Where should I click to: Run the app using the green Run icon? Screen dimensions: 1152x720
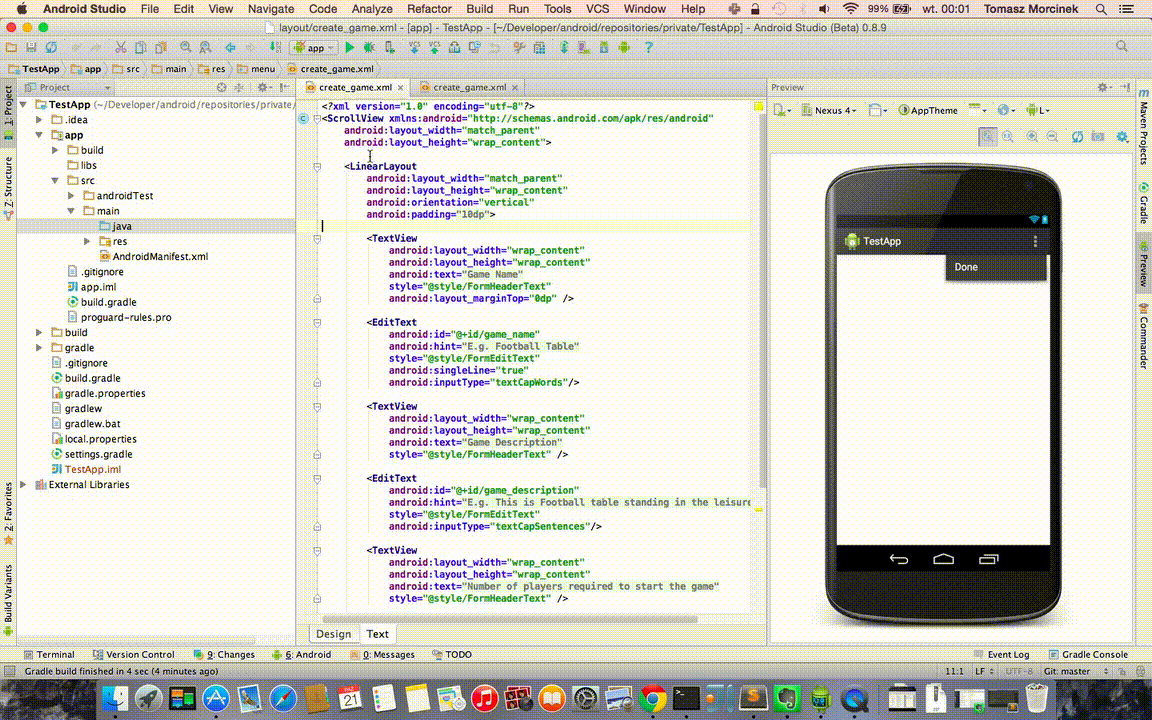[x=350, y=46]
